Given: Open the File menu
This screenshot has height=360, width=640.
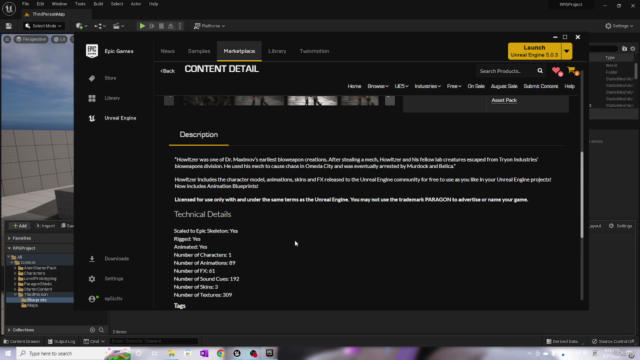Looking at the screenshot, I should [x=25, y=4].
